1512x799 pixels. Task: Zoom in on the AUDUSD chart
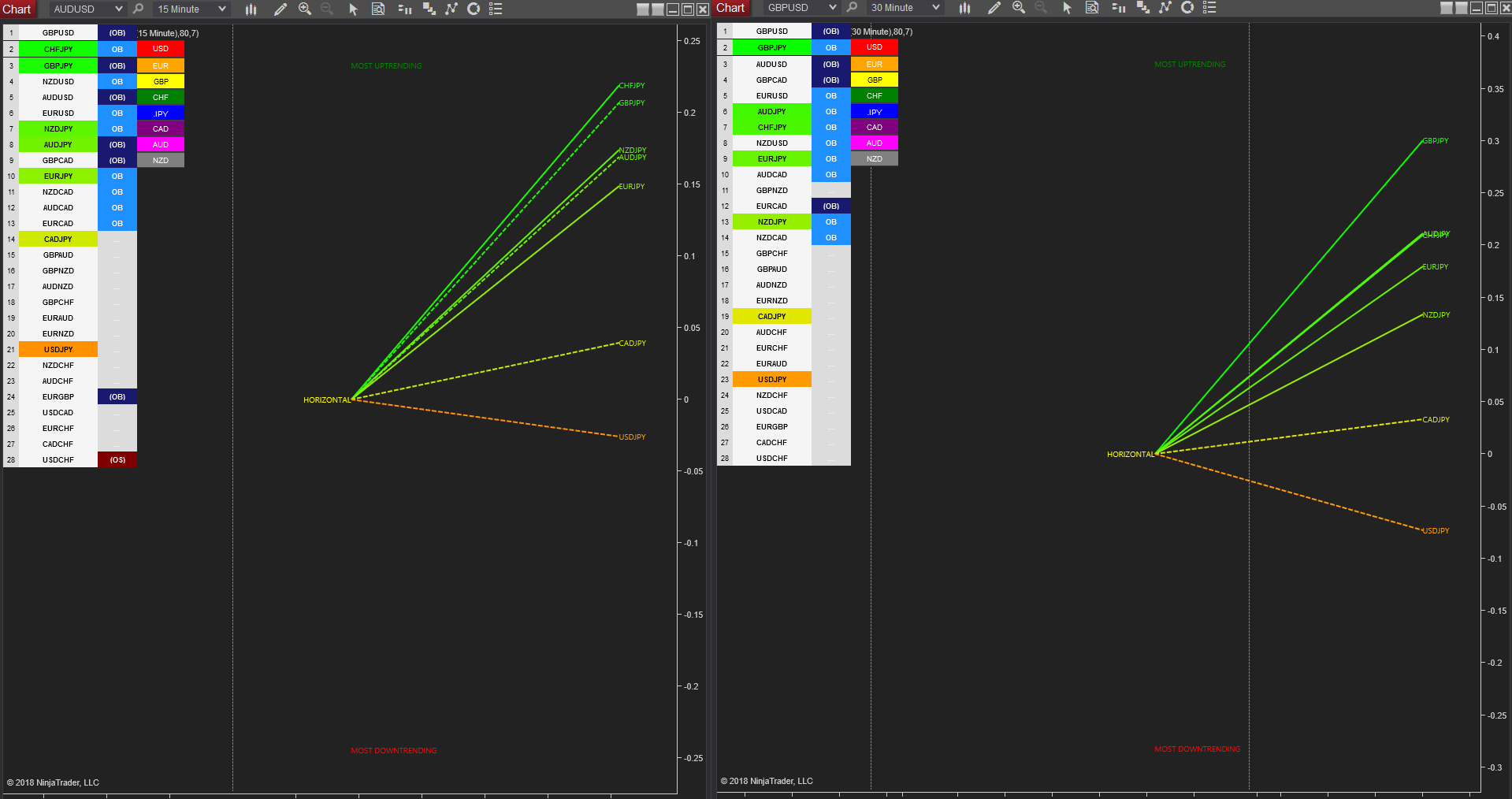(305, 9)
